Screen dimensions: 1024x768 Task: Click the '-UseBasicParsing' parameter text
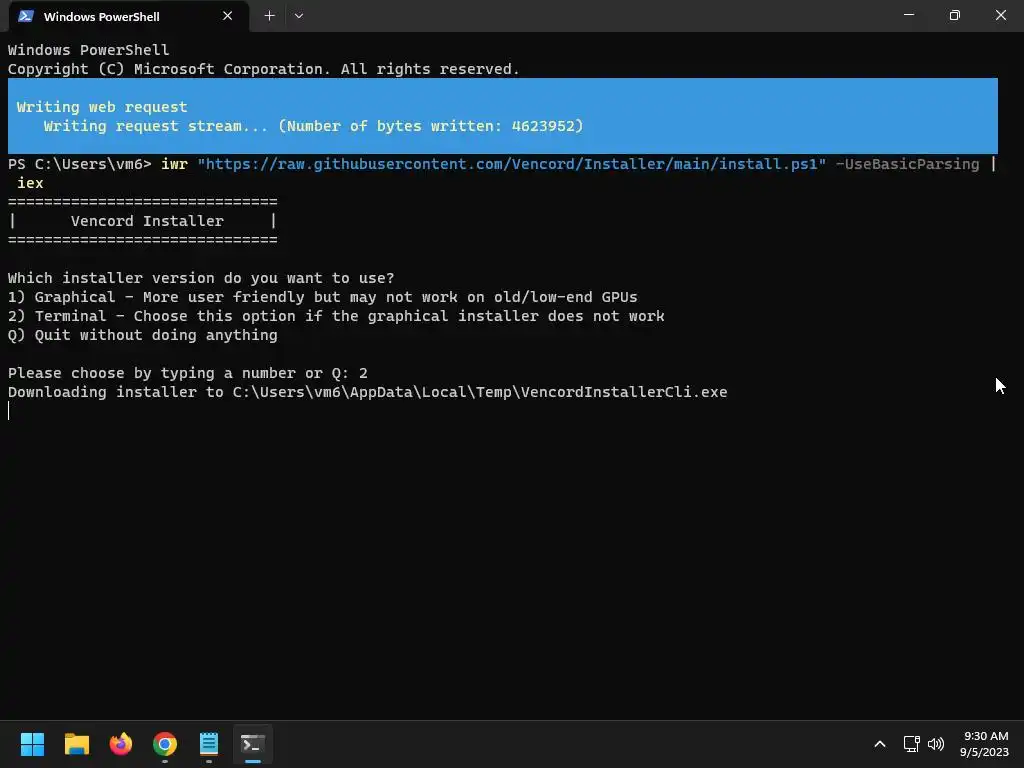[908, 164]
